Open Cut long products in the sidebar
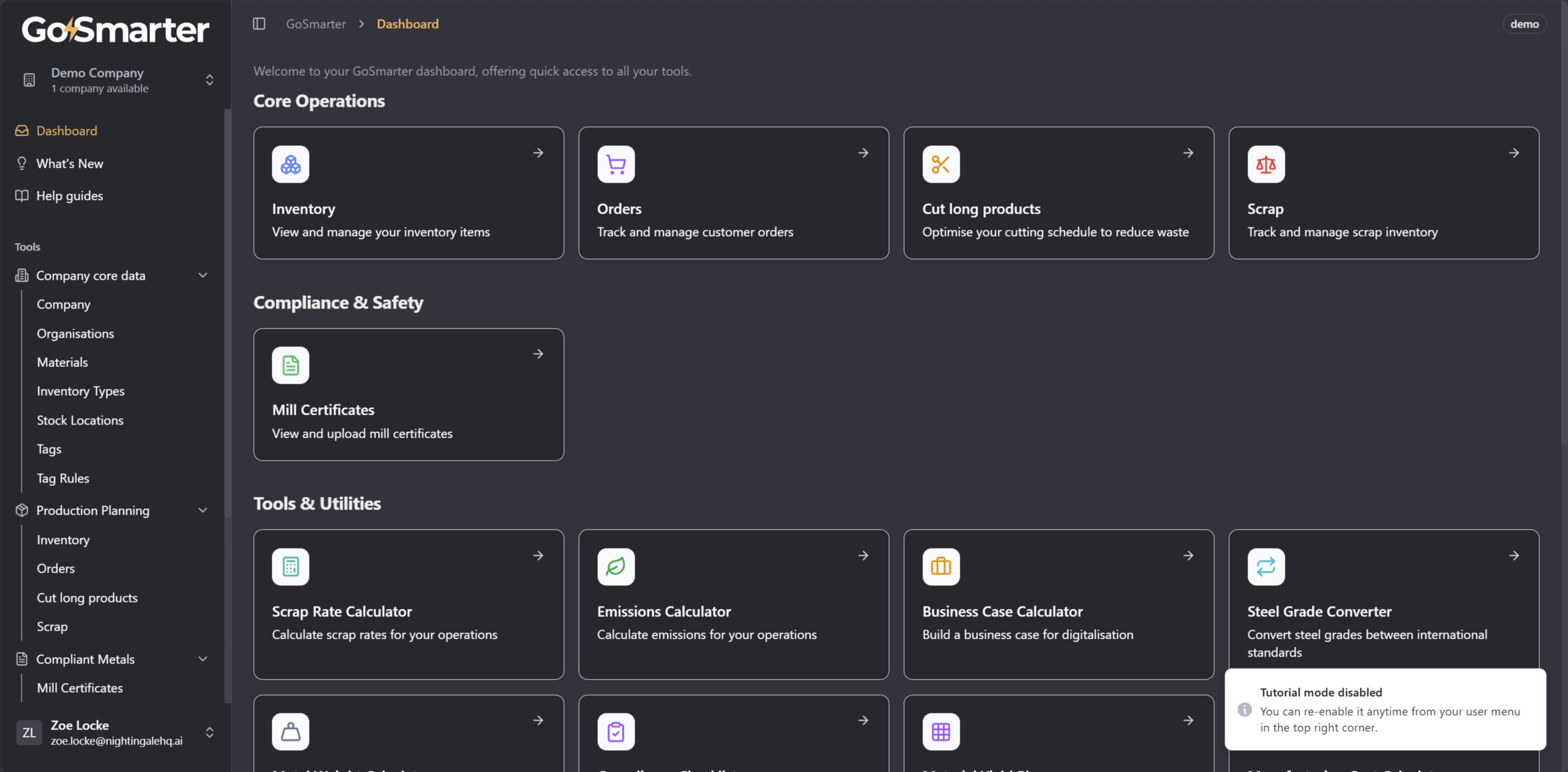 click(x=87, y=598)
